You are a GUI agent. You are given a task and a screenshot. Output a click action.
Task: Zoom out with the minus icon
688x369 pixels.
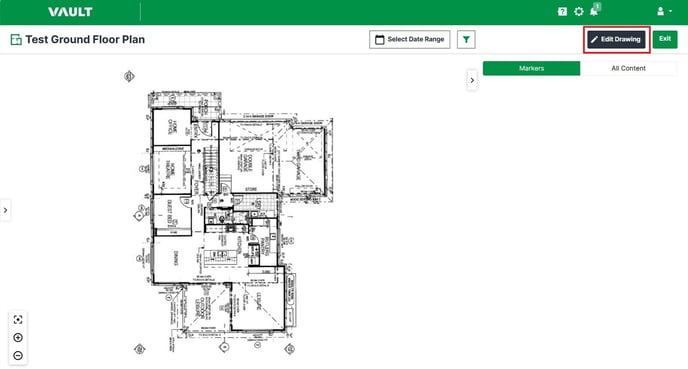[18, 355]
